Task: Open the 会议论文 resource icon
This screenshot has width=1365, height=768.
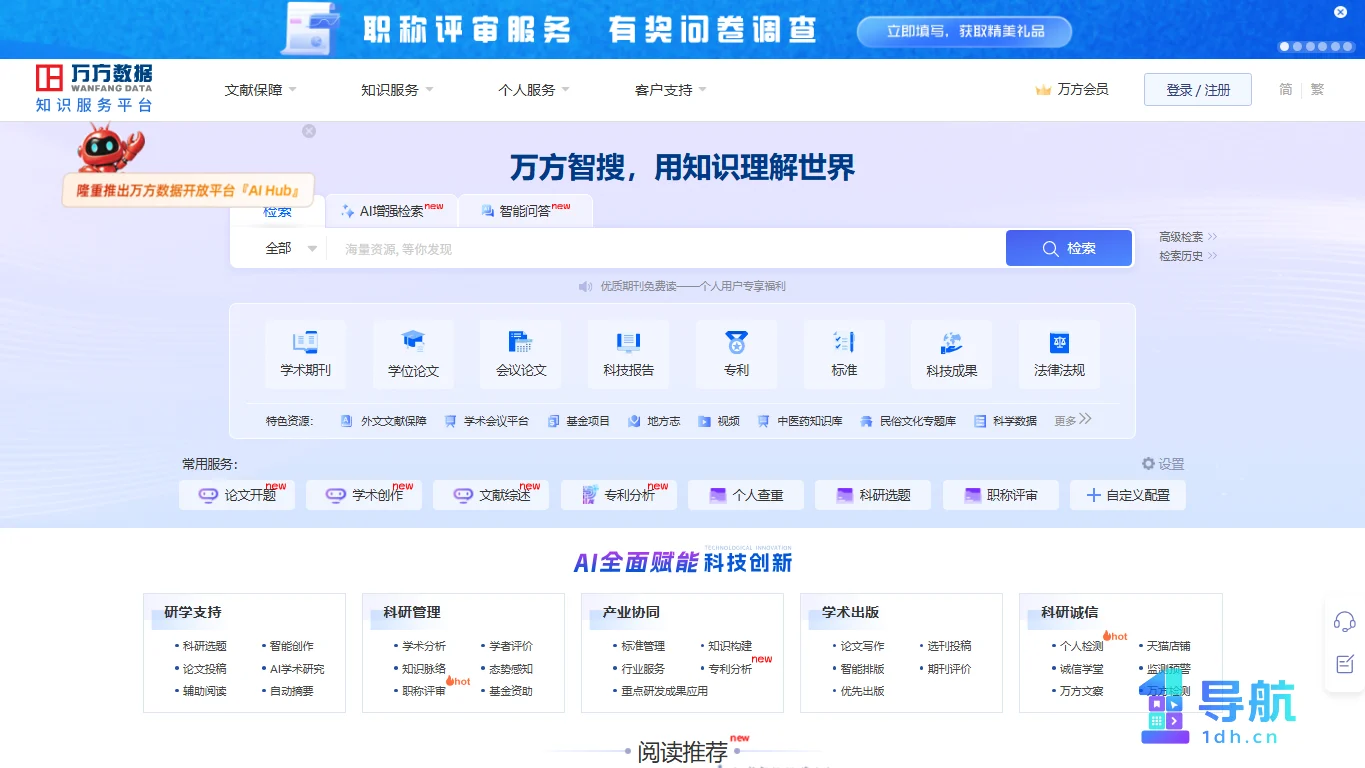Action: click(521, 353)
